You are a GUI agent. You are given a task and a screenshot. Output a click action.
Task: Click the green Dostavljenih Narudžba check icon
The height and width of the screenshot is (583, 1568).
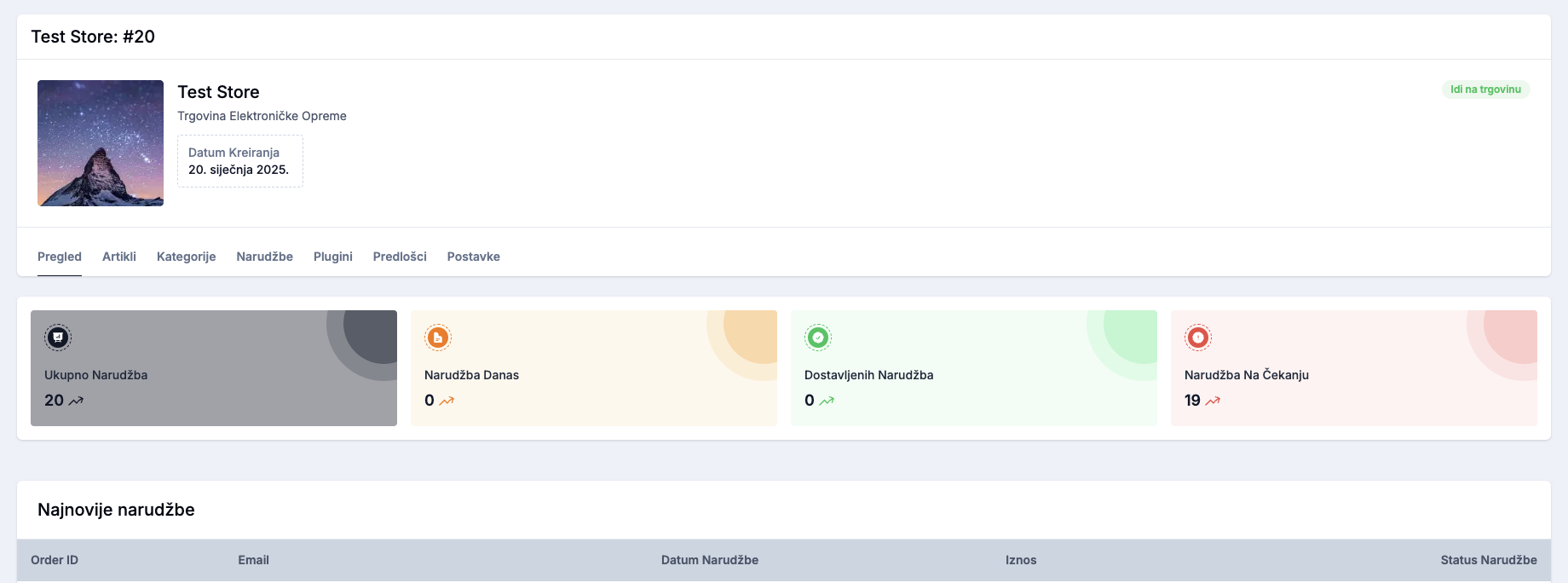(x=818, y=338)
